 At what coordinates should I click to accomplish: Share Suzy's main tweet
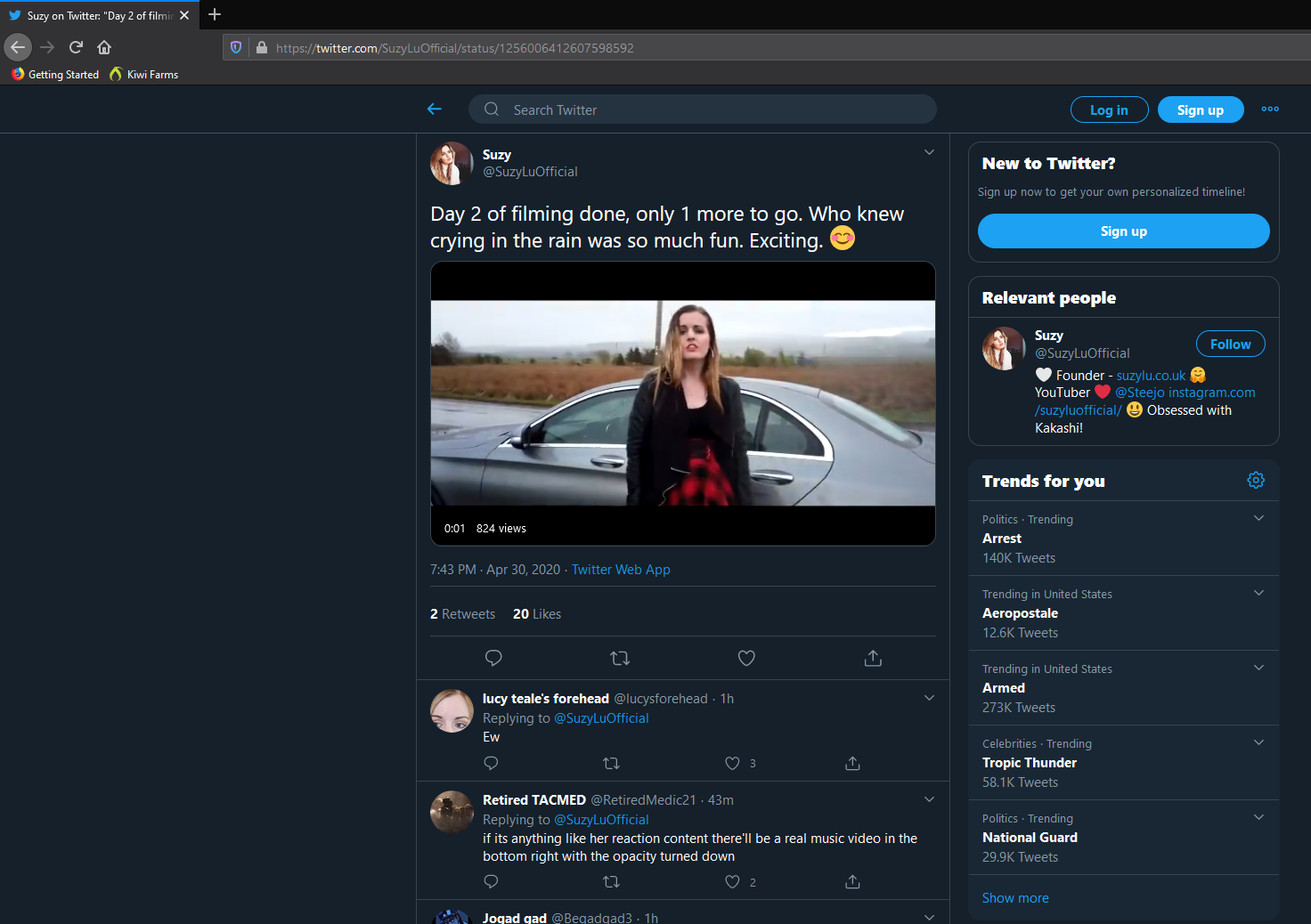click(873, 658)
